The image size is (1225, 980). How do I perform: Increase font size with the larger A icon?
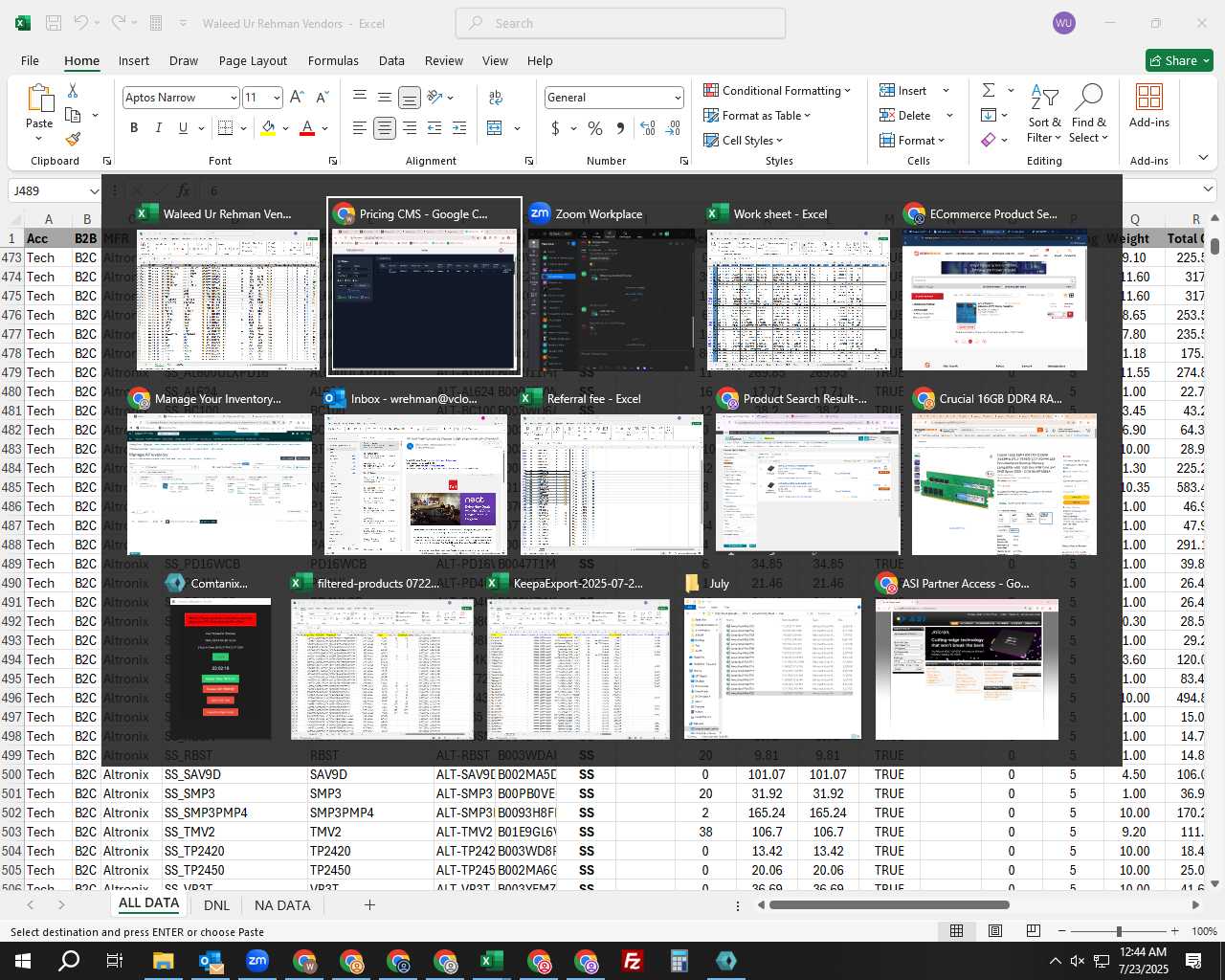click(x=297, y=98)
